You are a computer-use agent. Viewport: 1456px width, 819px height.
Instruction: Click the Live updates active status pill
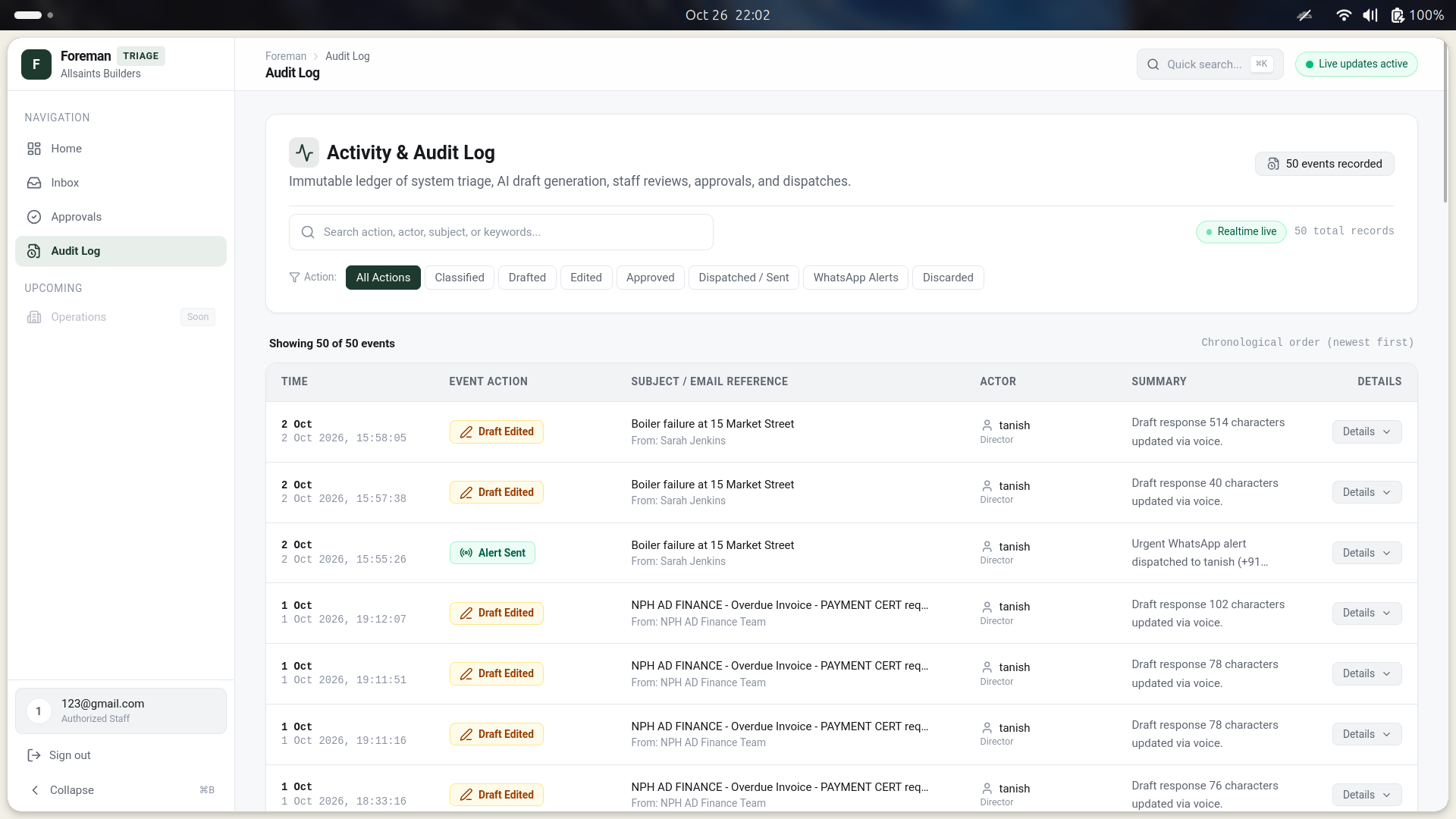[x=1356, y=64]
